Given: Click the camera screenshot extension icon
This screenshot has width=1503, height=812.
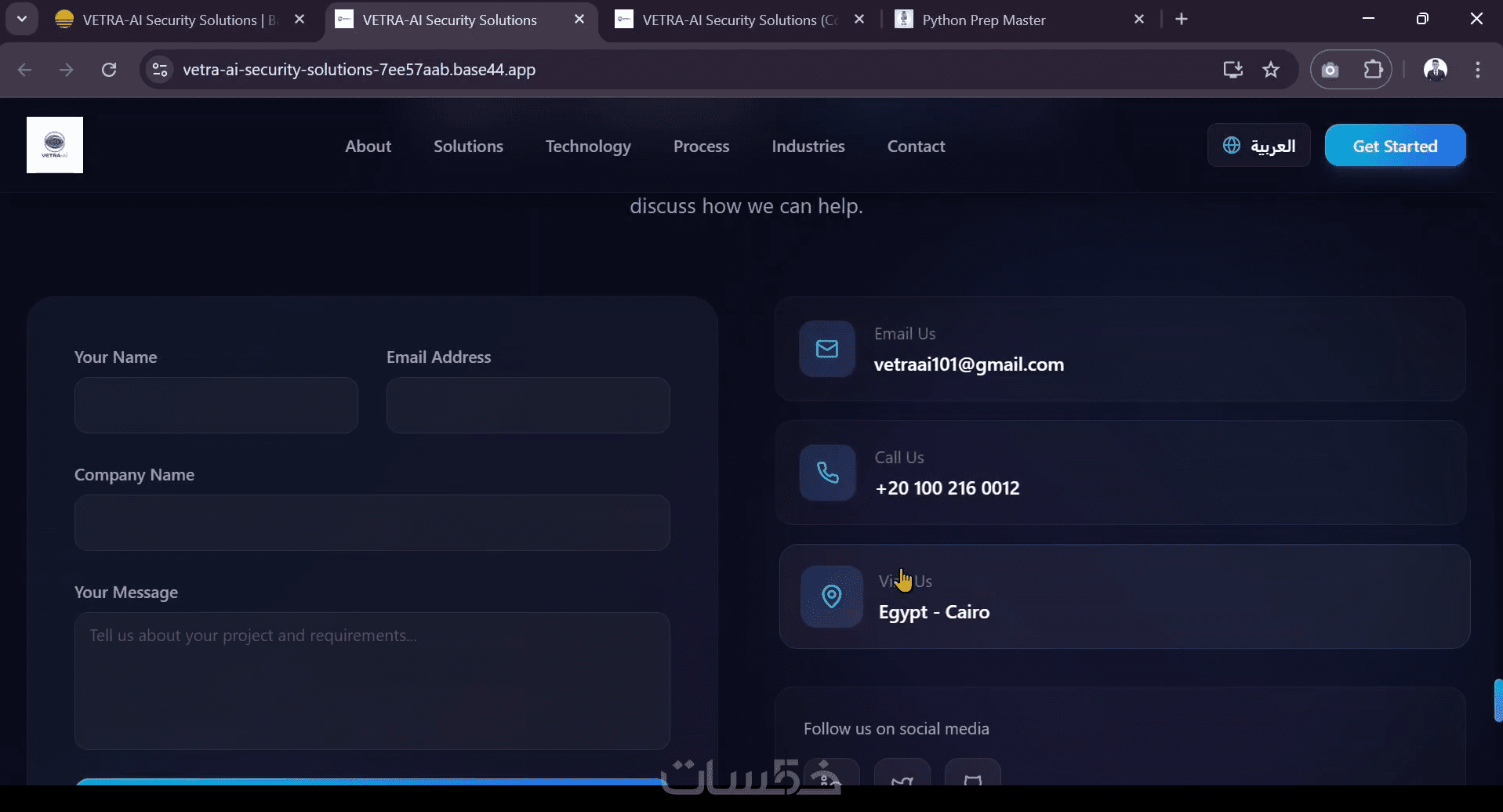Looking at the screenshot, I should click(1331, 70).
